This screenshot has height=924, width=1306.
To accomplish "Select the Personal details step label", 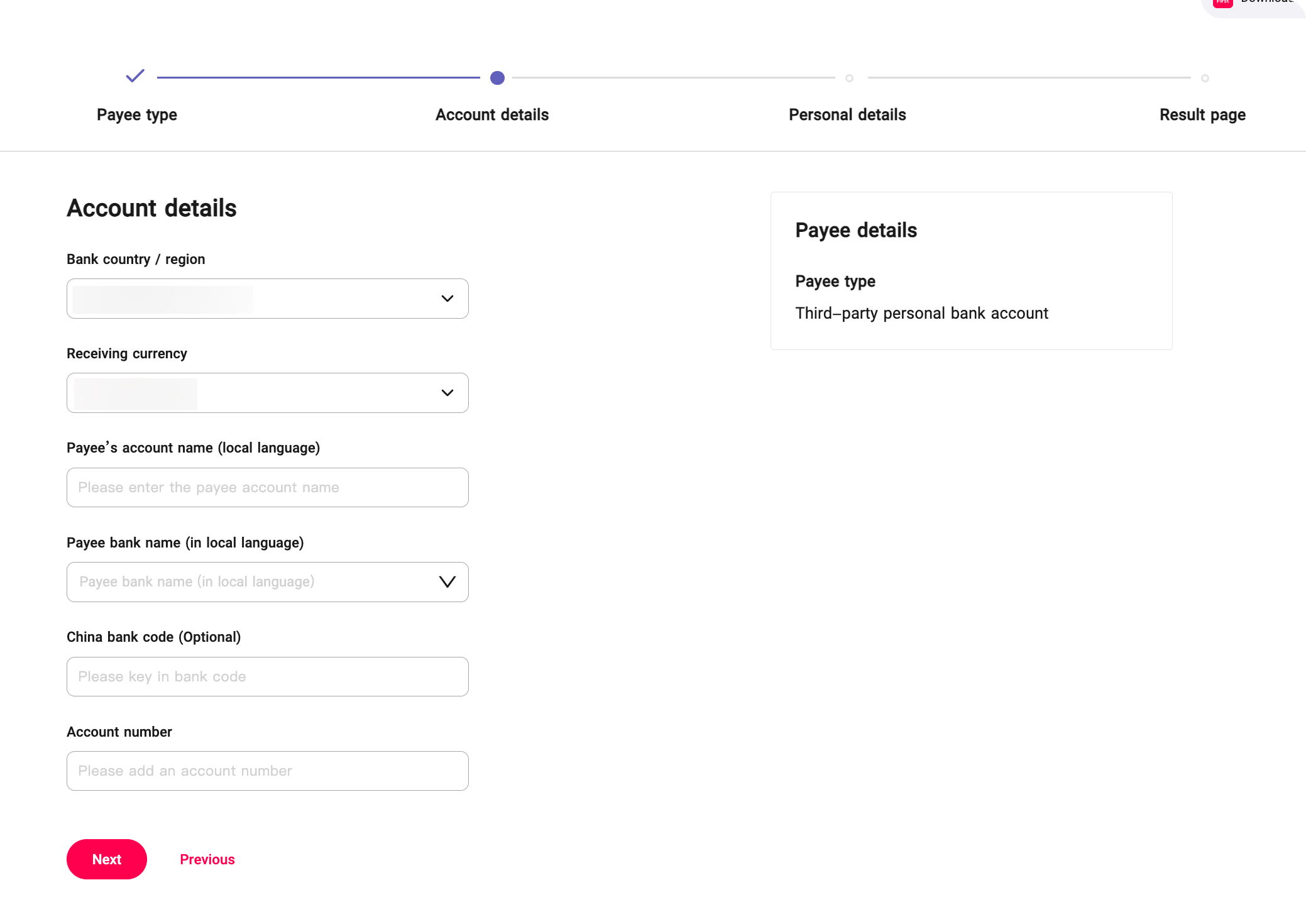I will coord(847,115).
